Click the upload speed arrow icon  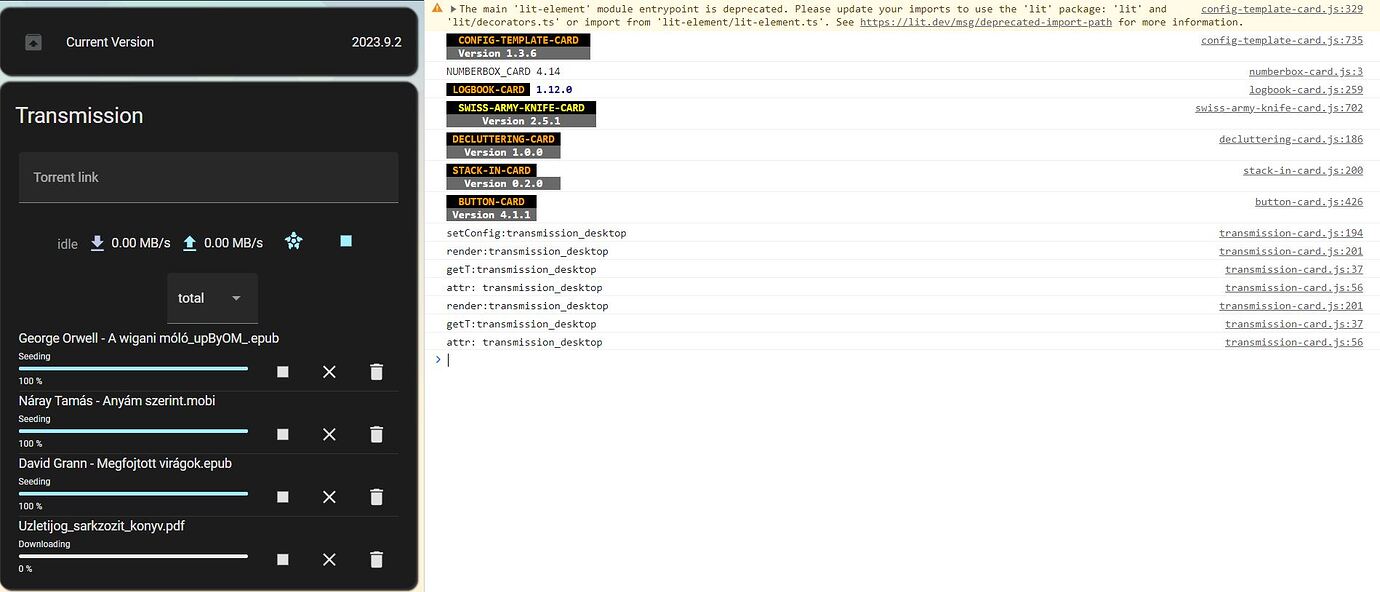(x=190, y=243)
